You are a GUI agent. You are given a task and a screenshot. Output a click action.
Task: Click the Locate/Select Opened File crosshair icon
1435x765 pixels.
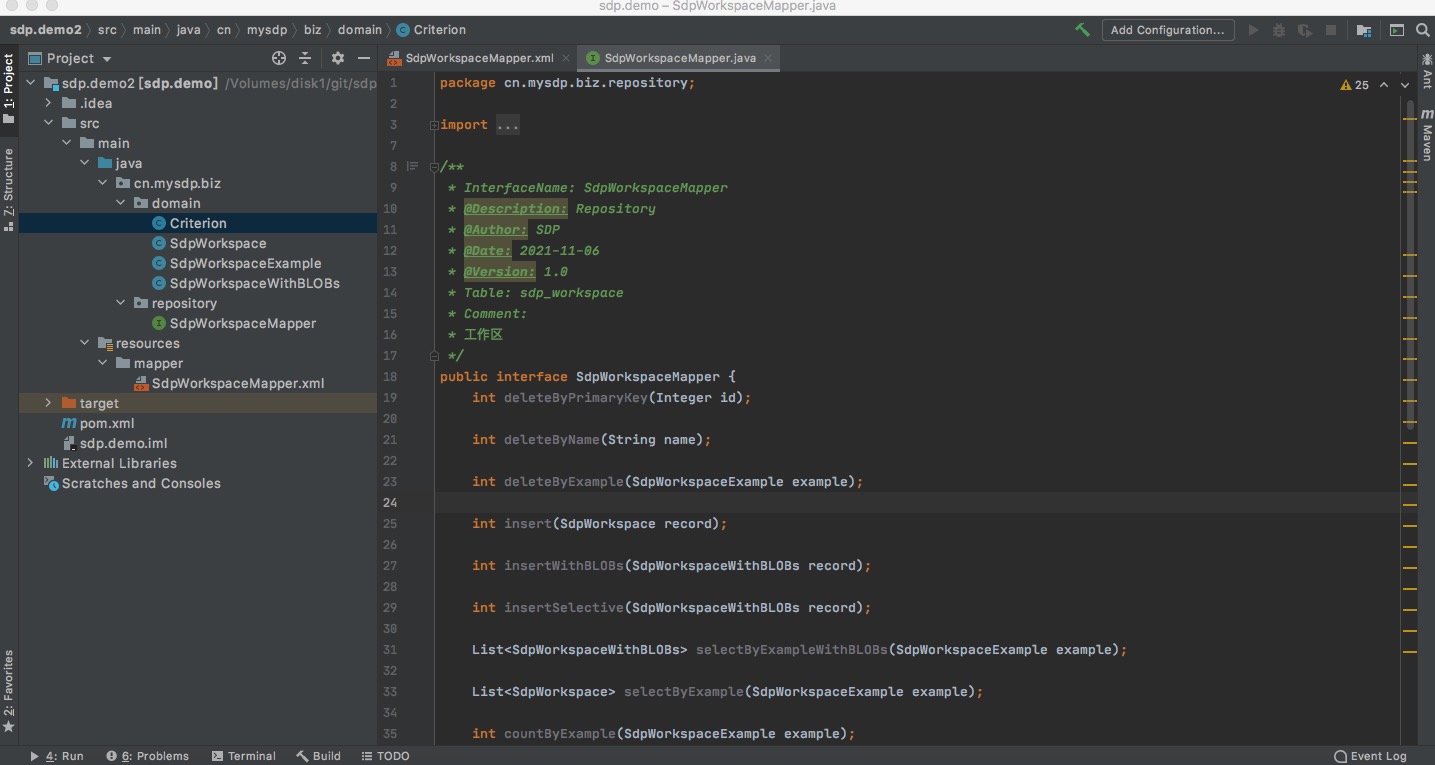[279, 58]
